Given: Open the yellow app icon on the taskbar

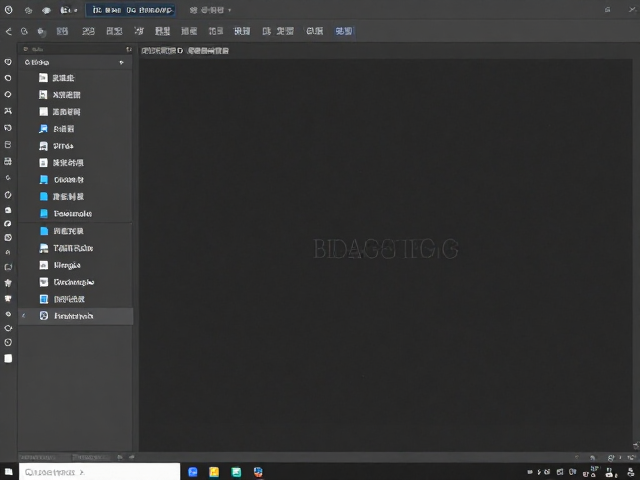Looking at the screenshot, I should pos(214,472).
